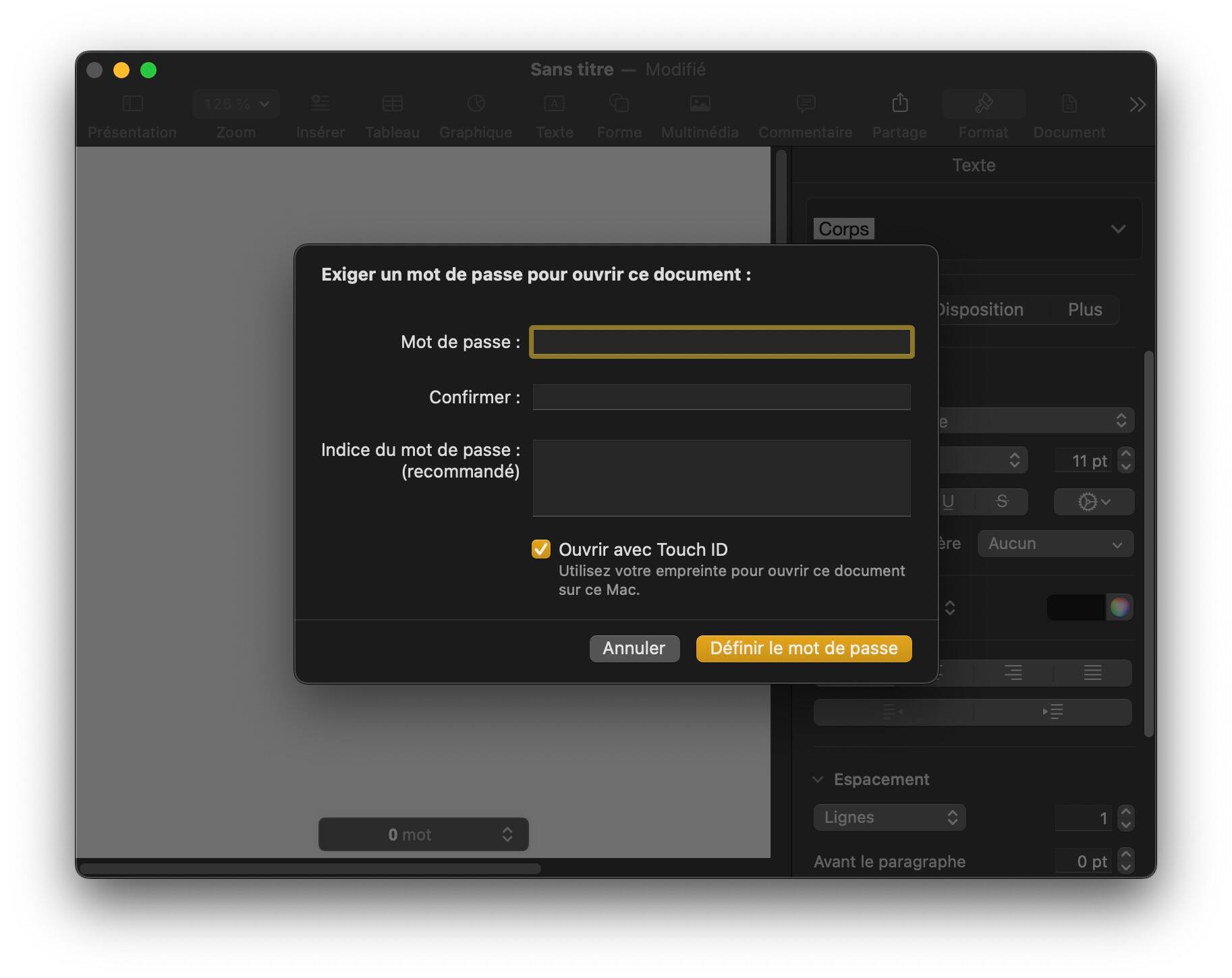Enable strikethrough formatting in the Texte panel
This screenshot has width=1232, height=978.
[x=1001, y=502]
